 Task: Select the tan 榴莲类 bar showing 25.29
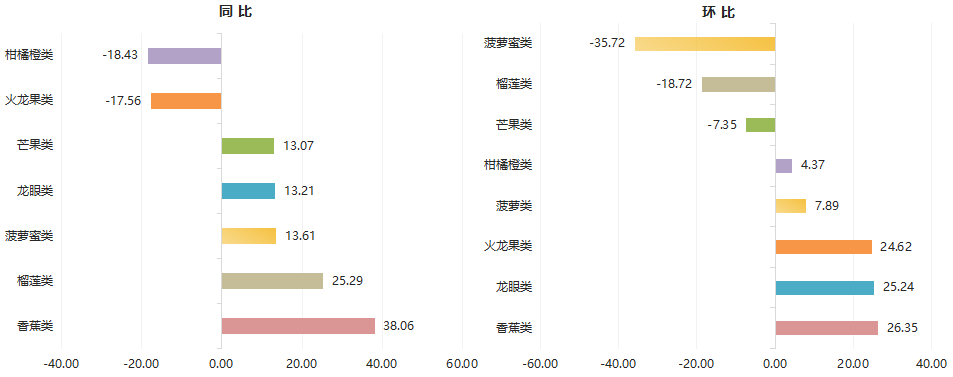pos(272,281)
